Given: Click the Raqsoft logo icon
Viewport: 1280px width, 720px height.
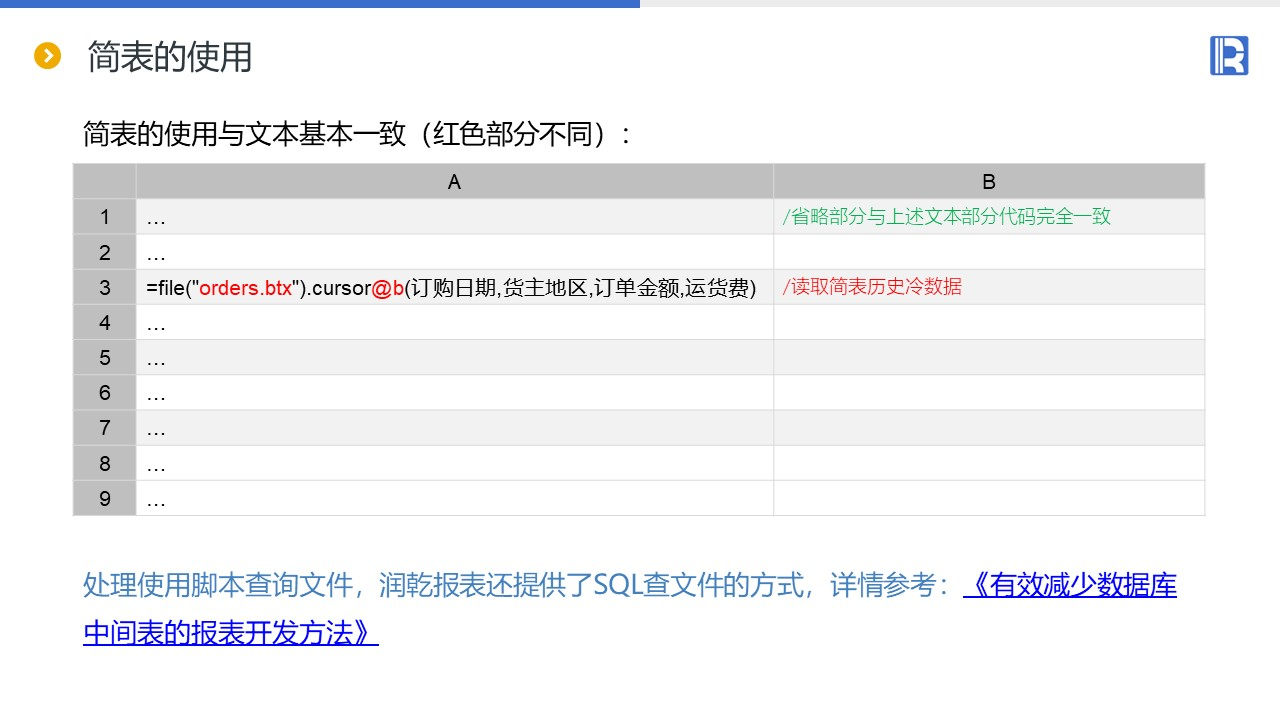Looking at the screenshot, I should pyautogui.click(x=1229, y=56).
